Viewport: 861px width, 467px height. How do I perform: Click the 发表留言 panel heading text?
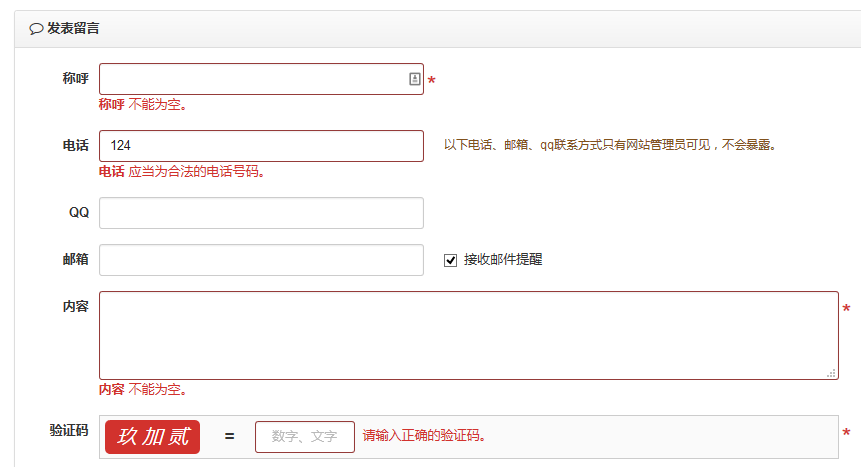(73, 29)
